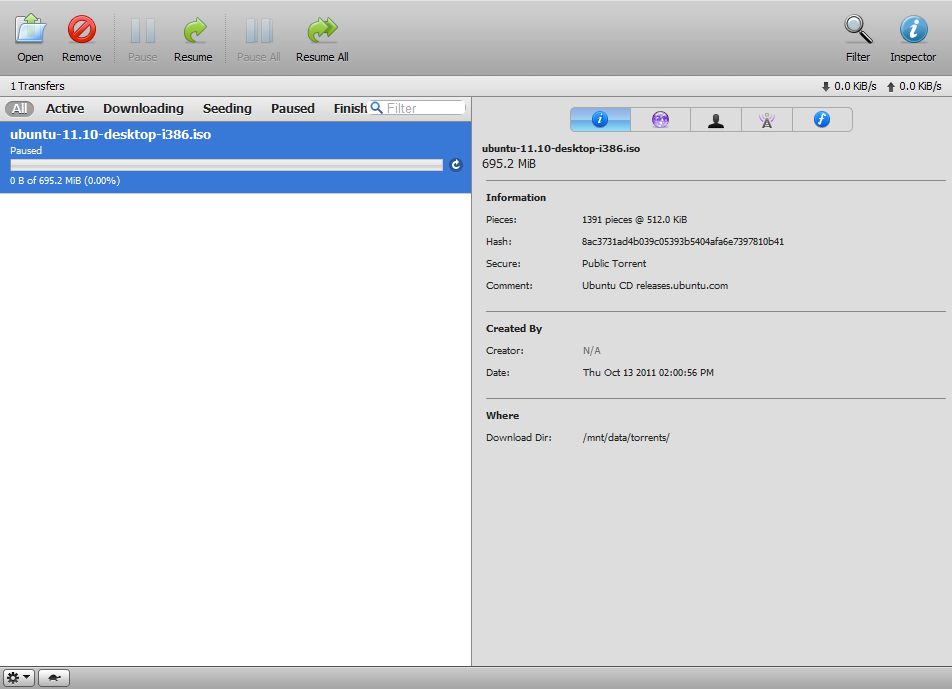This screenshot has height=689, width=952.
Task: Click the search magnifier in the filter field
Action: click(376, 107)
